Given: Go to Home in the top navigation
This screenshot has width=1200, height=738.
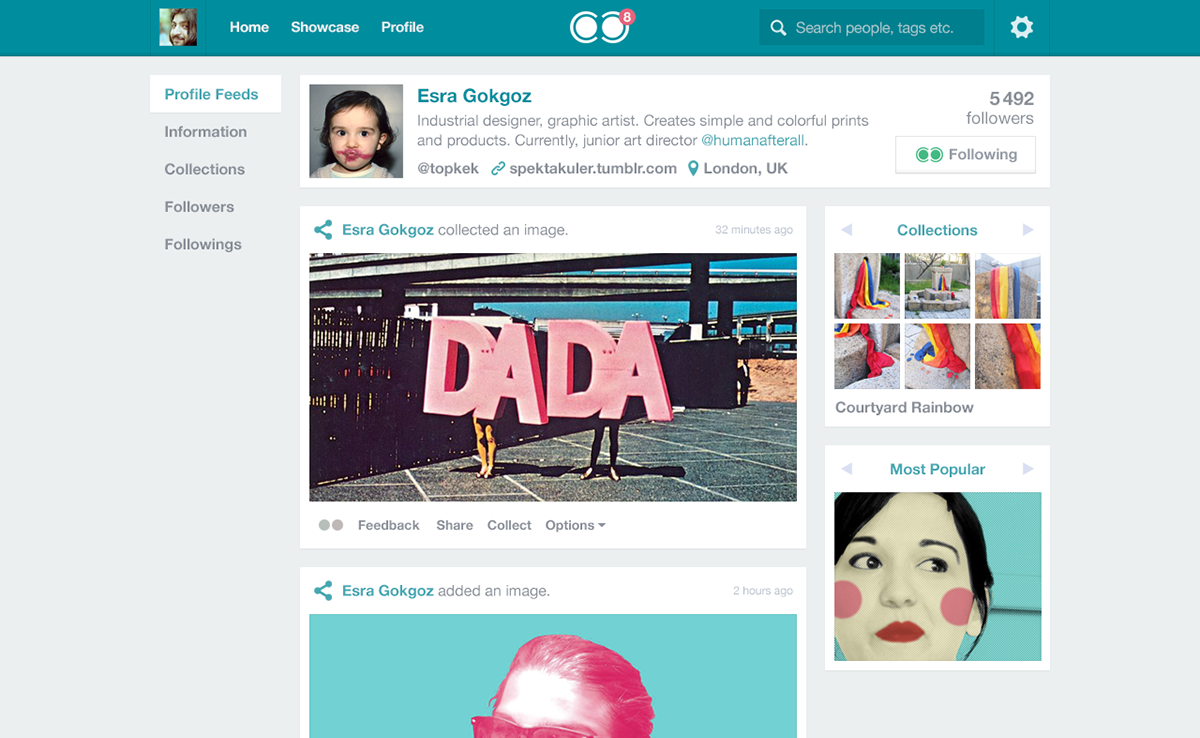Looking at the screenshot, I should pos(249,27).
